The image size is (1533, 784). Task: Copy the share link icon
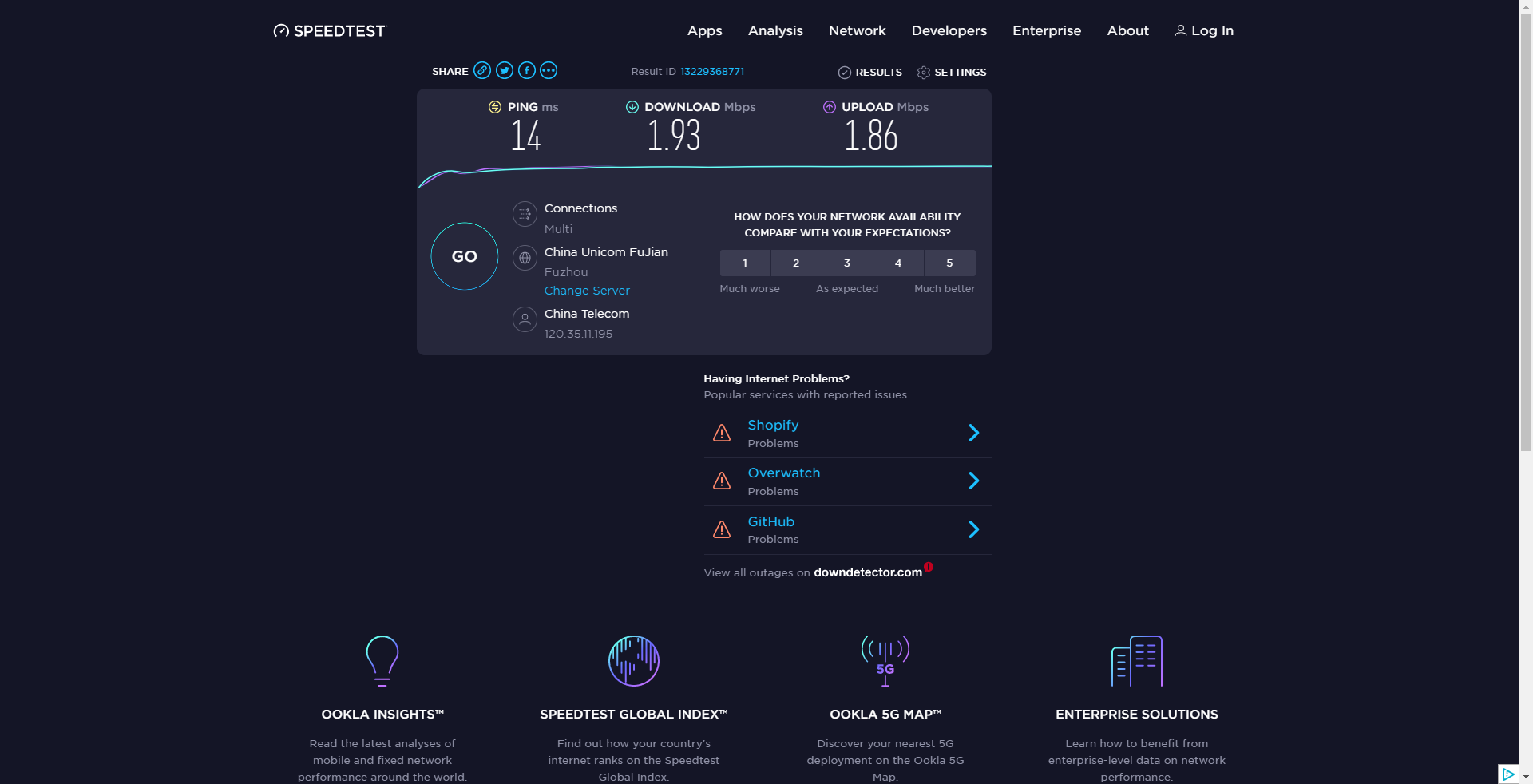tap(482, 70)
